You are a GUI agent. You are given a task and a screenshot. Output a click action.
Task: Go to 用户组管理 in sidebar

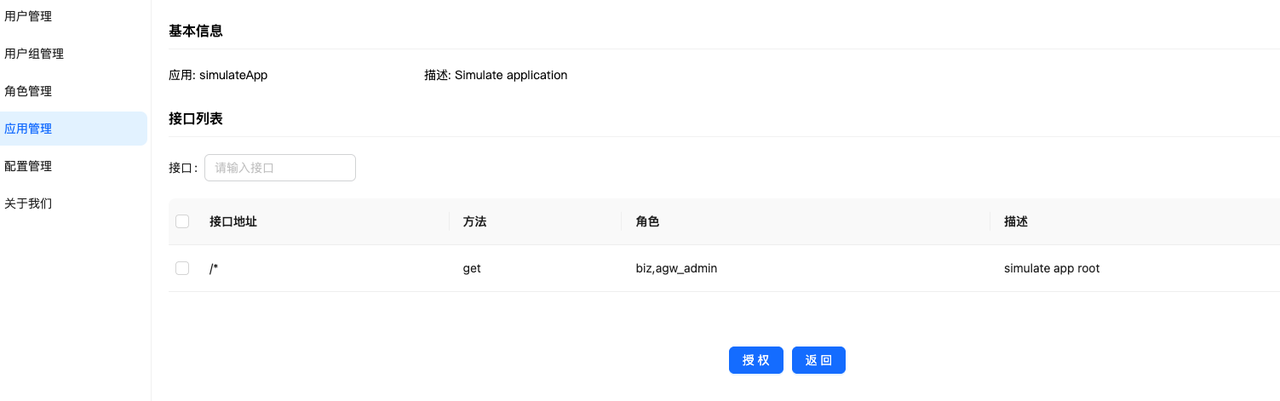click(34, 54)
